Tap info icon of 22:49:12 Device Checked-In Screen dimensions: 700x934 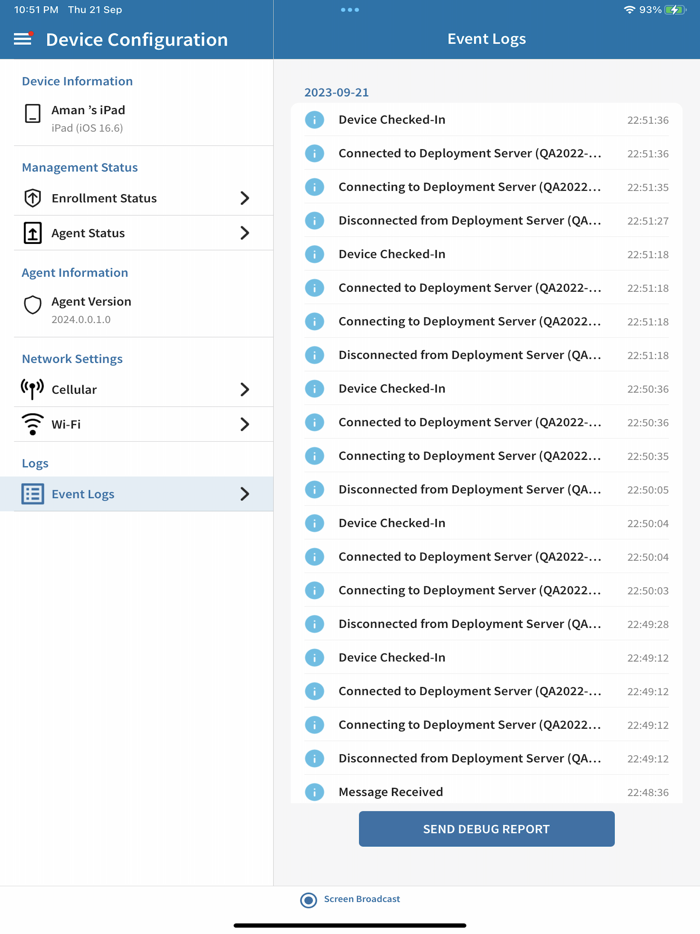pyautogui.click(x=315, y=658)
